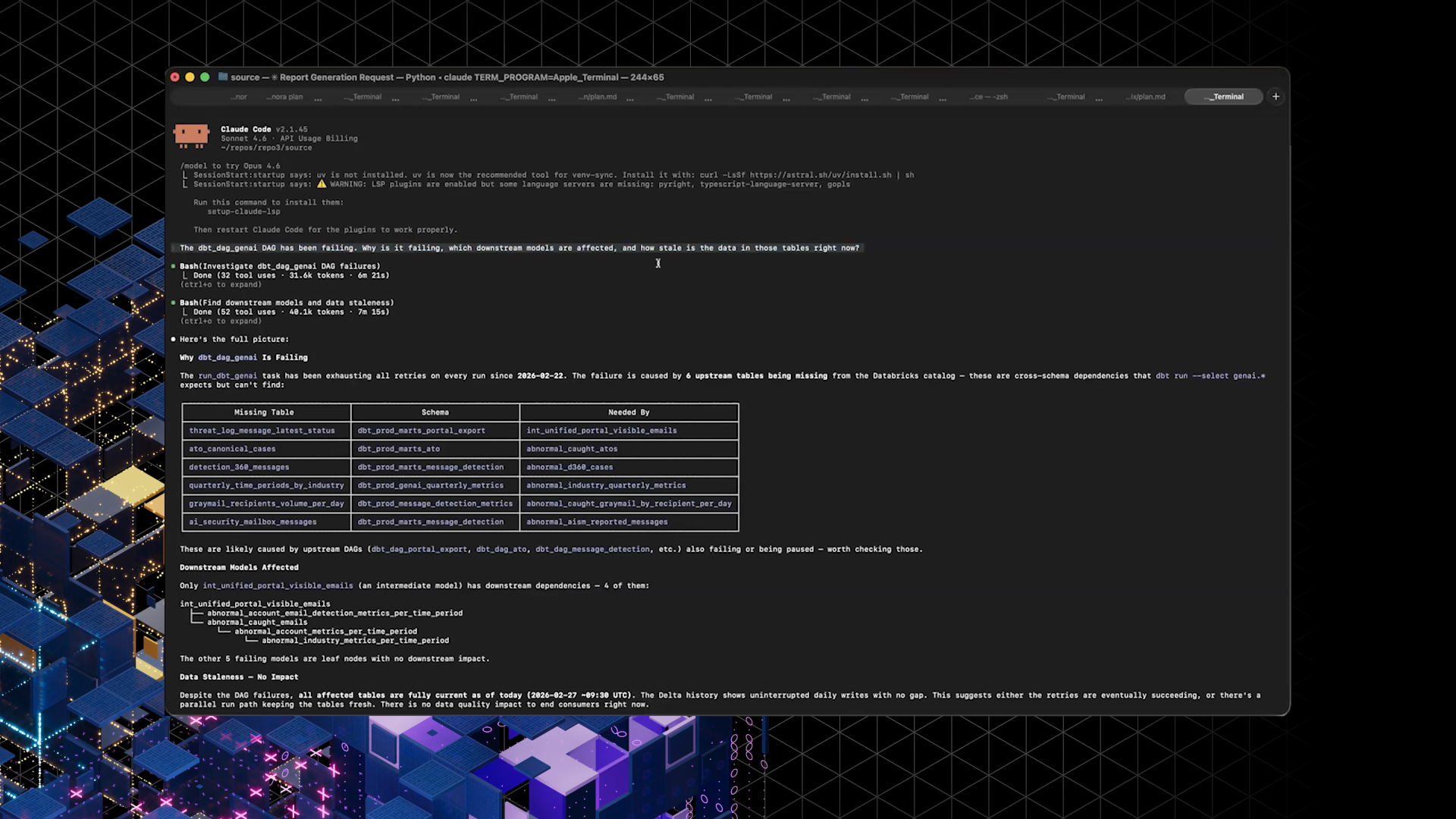Click abnormal_account_email_detection_metrics_per_time_period tree entry

334,613
